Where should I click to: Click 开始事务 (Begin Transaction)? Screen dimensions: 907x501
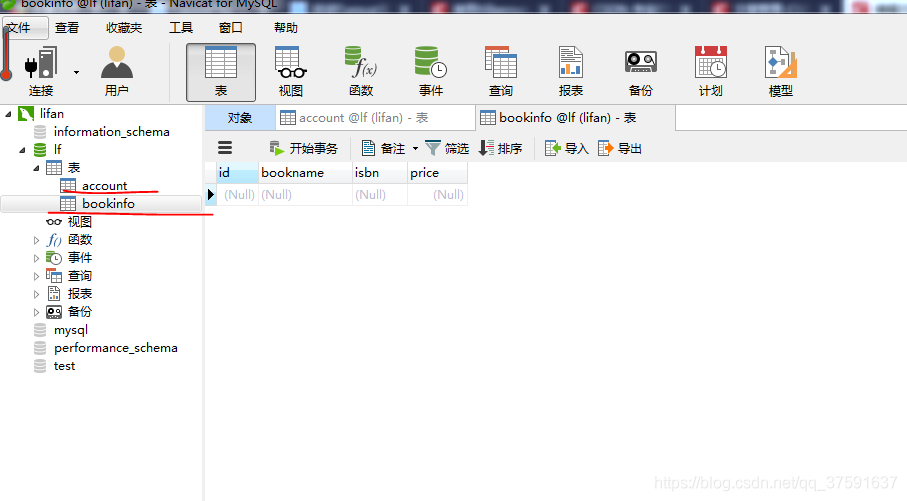click(x=303, y=149)
